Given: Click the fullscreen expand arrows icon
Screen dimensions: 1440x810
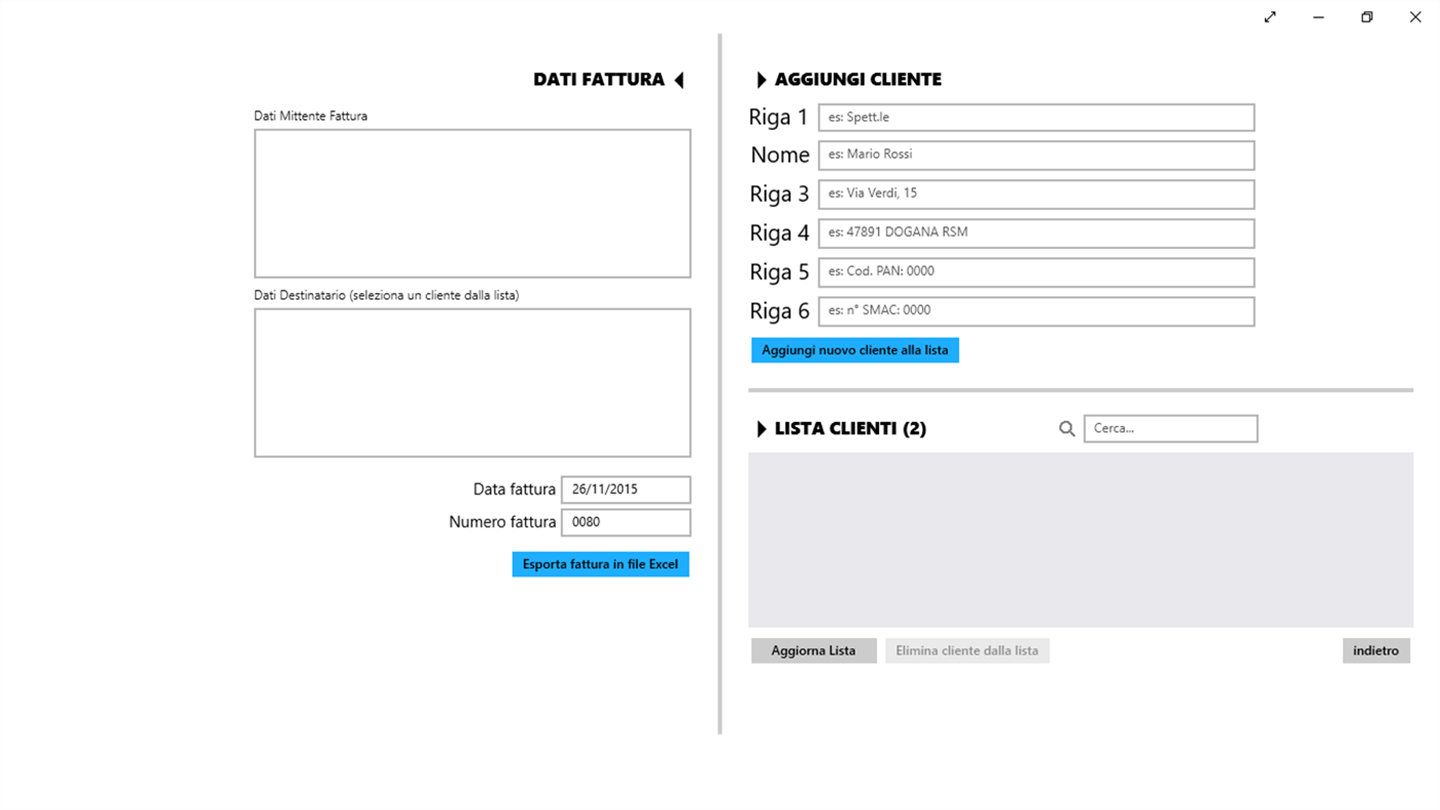Looking at the screenshot, I should coord(1270,17).
